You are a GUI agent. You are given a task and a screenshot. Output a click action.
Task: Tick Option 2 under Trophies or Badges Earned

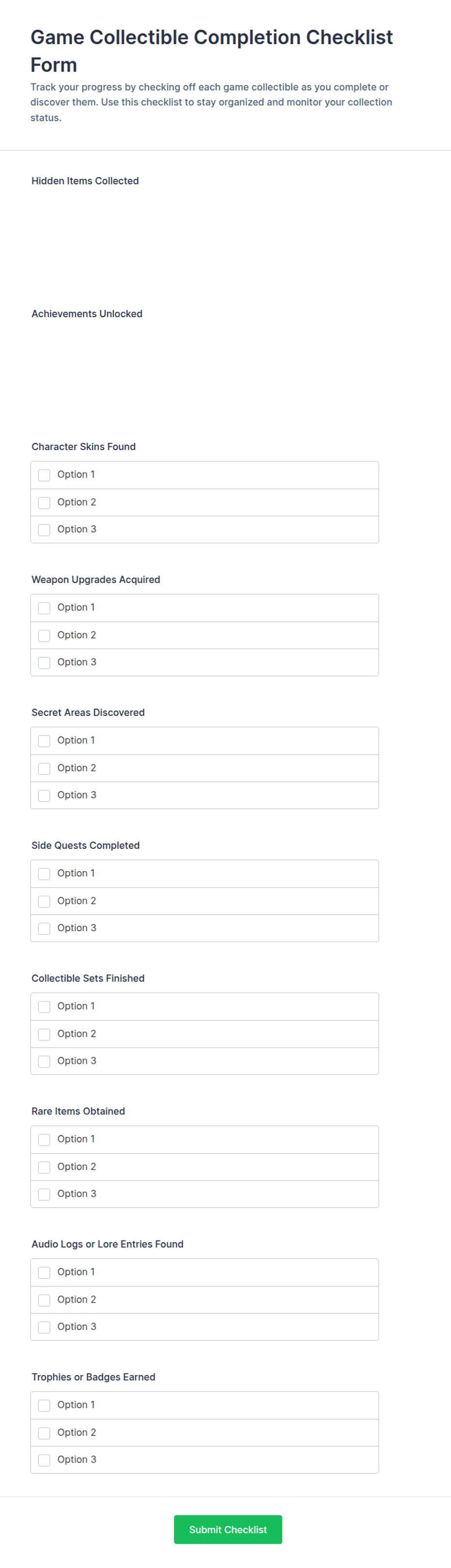click(44, 1433)
